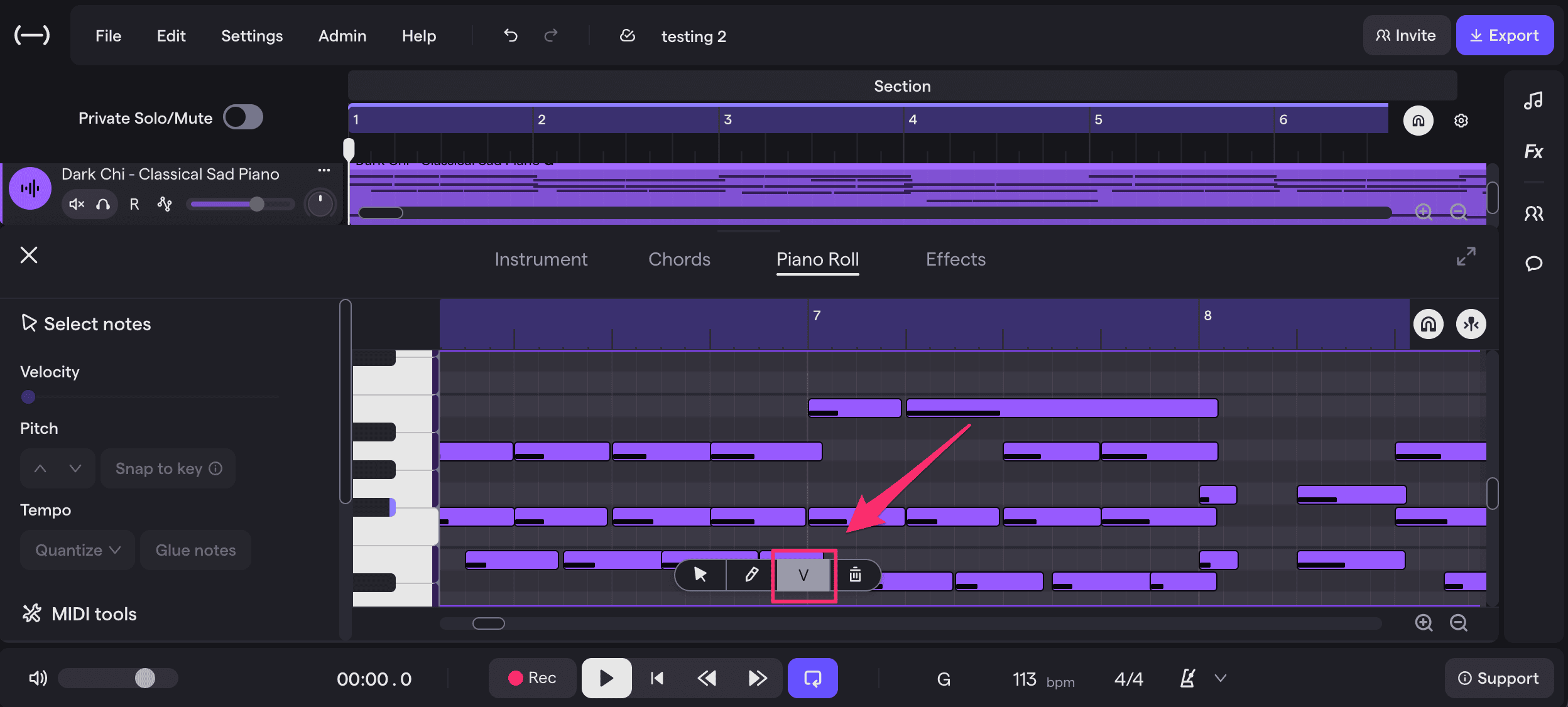Click the Play button
The image size is (1568, 707).
pos(606,678)
